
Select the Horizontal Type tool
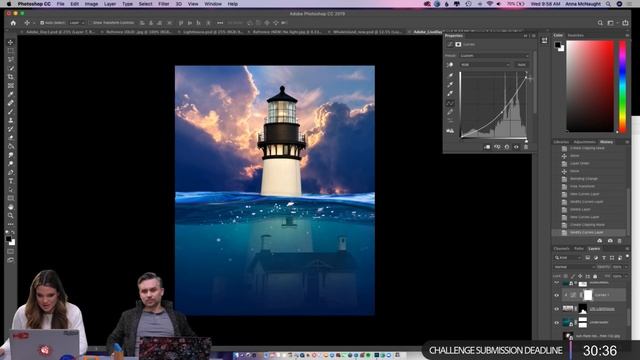[x=11, y=181]
